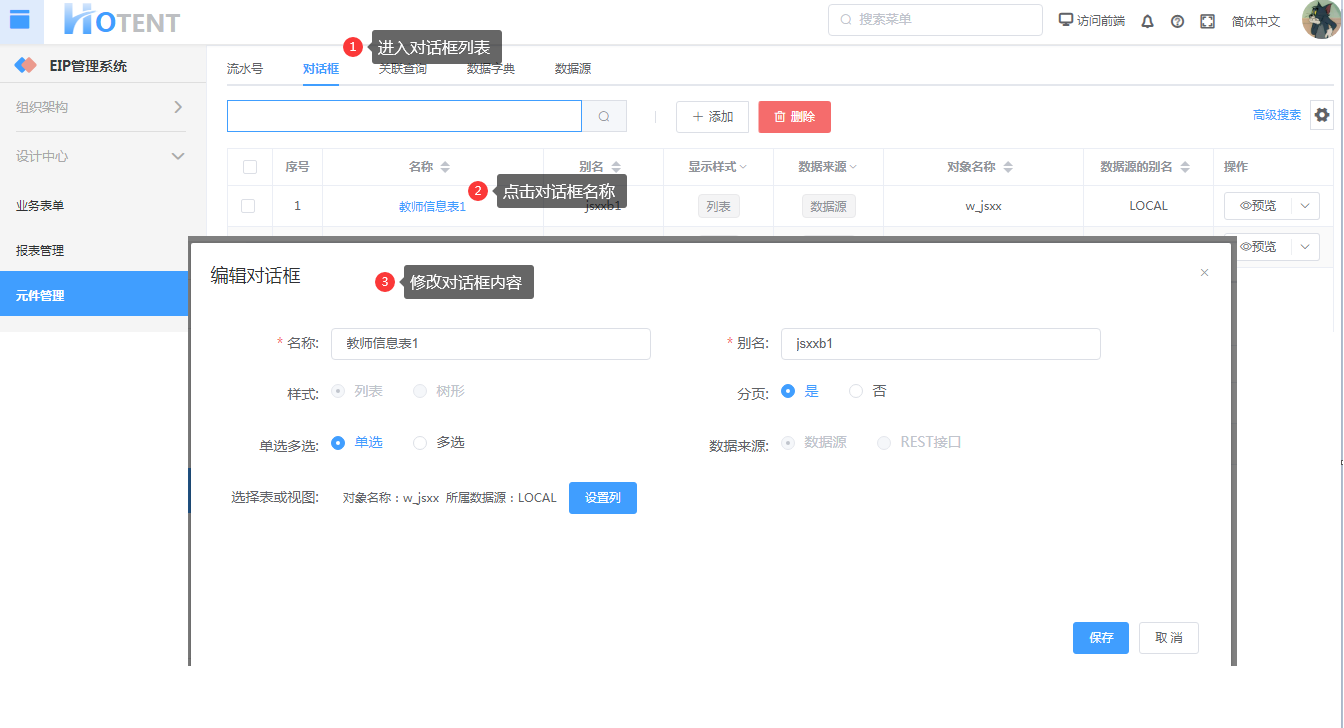Focus the 搜索菜单 search field
This screenshot has width=1344, height=728.
tap(935, 20)
